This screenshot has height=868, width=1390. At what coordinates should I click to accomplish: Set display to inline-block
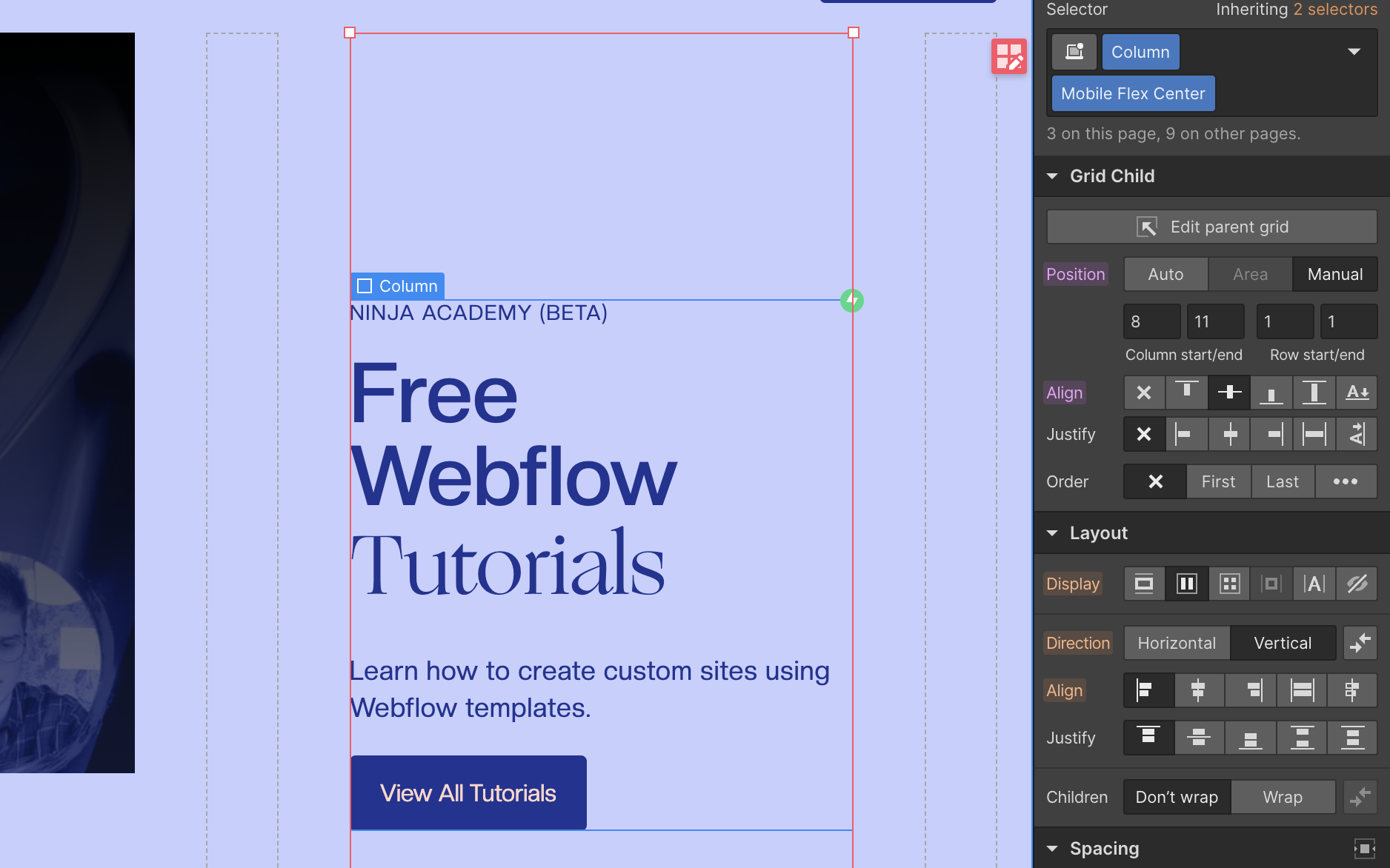pyautogui.click(x=1271, y=584)
